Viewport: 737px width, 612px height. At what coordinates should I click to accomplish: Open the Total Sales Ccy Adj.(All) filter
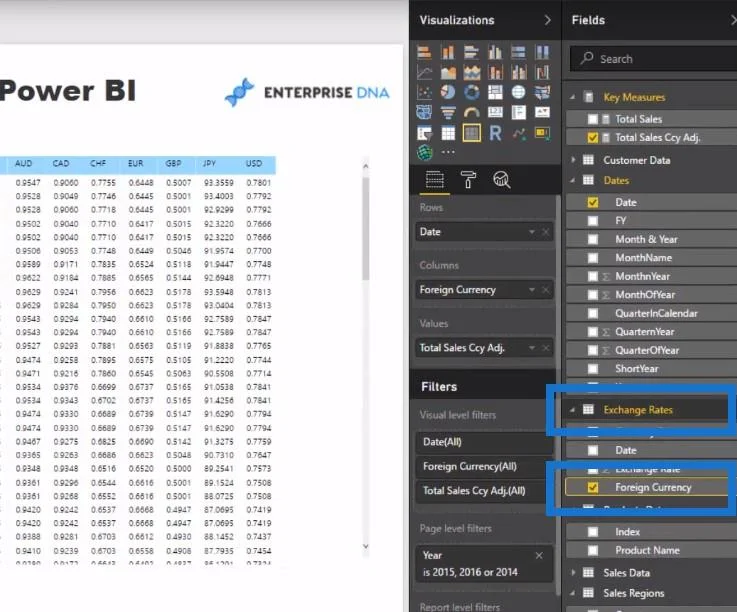[484, 491]
